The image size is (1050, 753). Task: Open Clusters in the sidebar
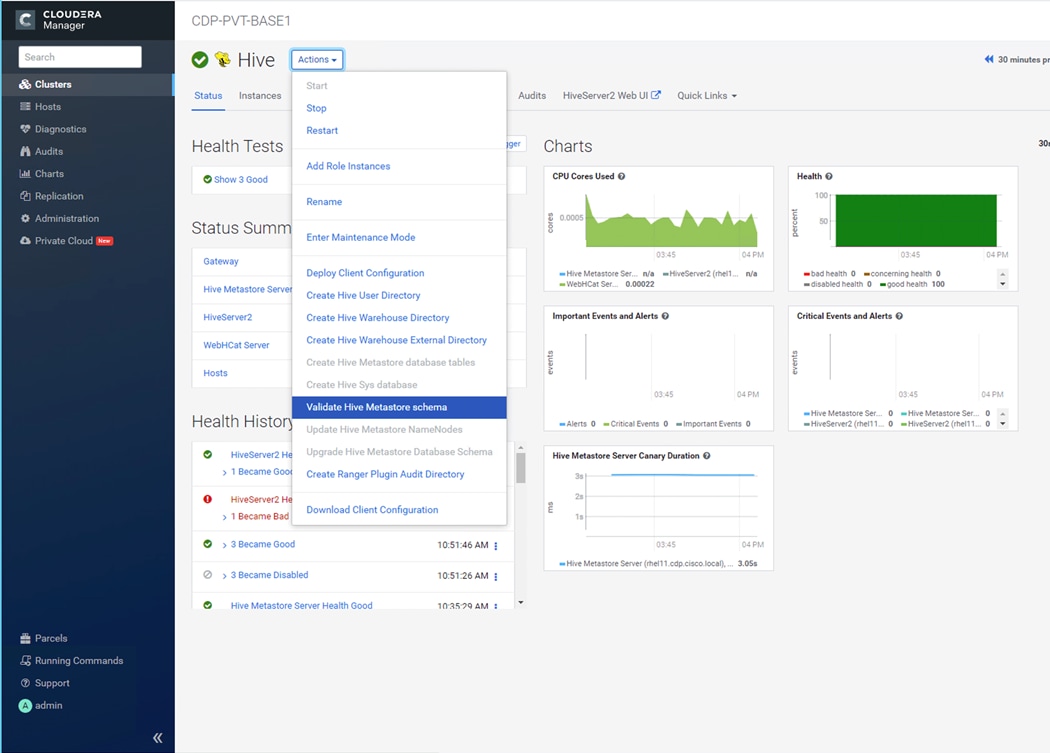point(88,84)
